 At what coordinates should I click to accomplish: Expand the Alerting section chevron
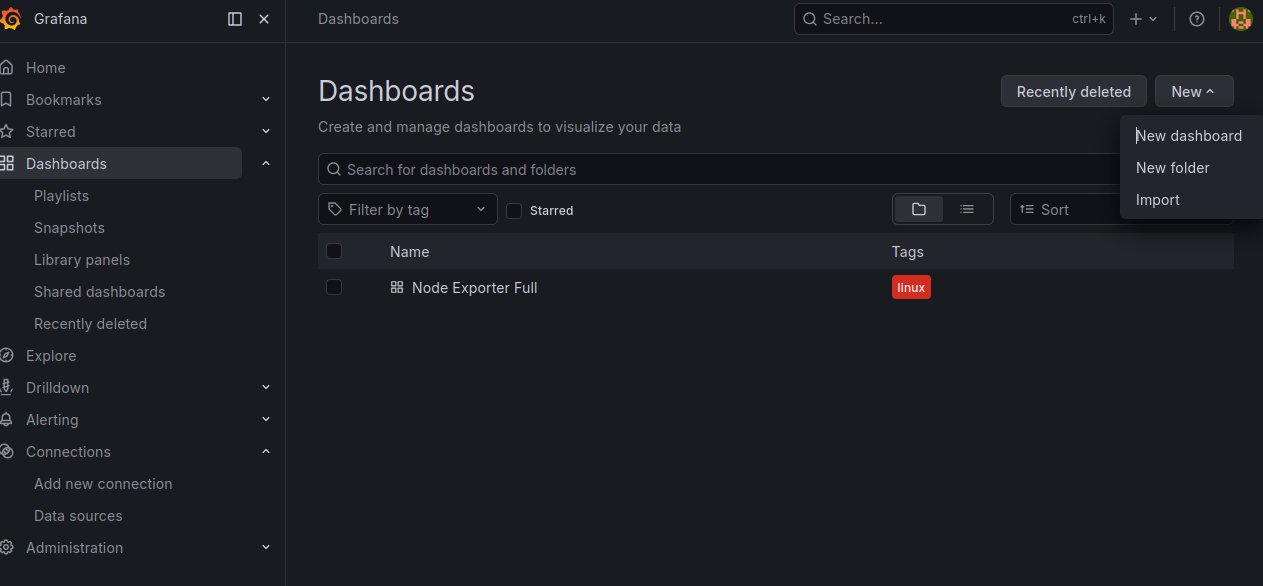coord(266,420)
